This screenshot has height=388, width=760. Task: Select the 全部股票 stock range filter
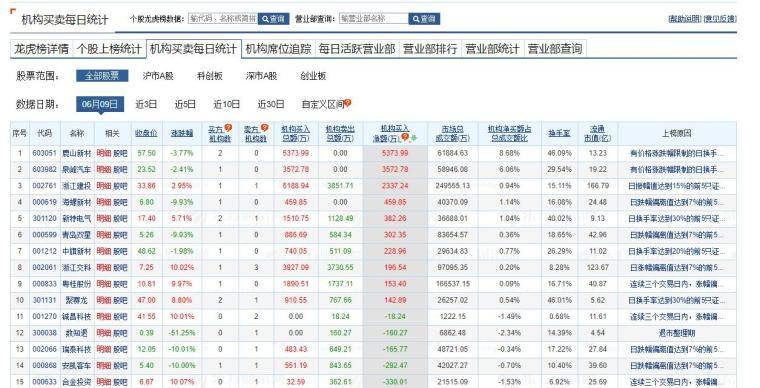(102, 76)
